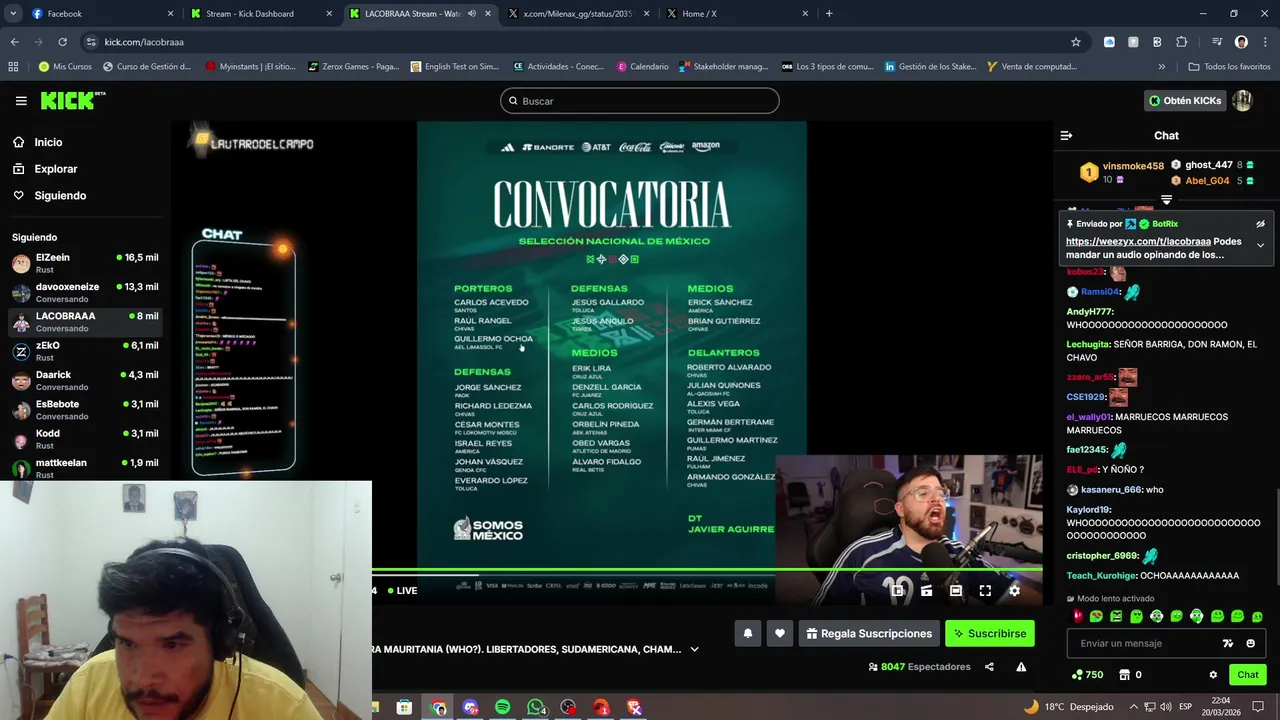1280x720 pixels.
Task: Open davooxeneize channel in following list
Action: click(x=85, y=292)
